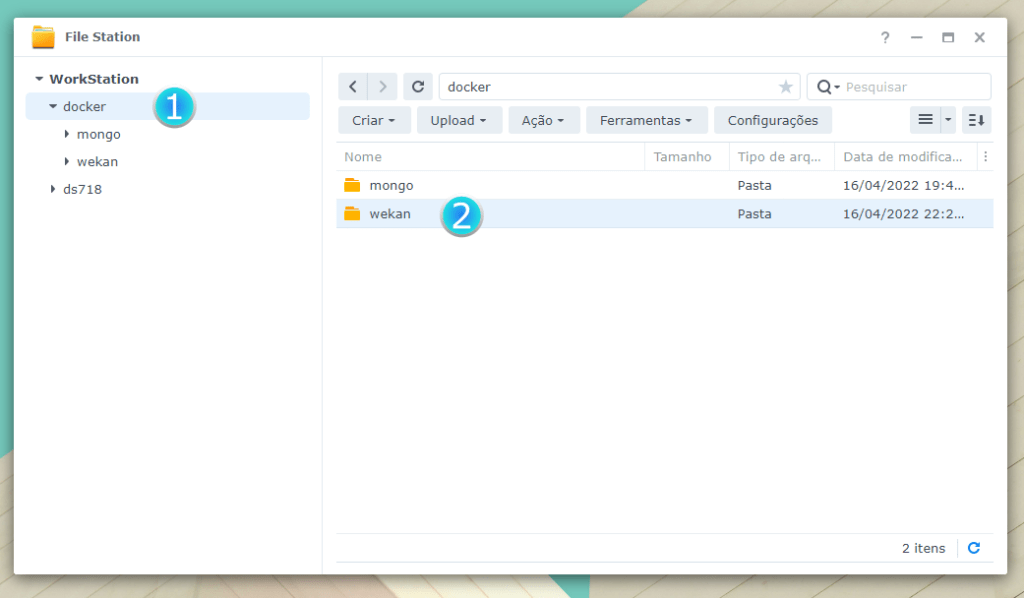Click the back navigation arrow

tap(353, 87)
